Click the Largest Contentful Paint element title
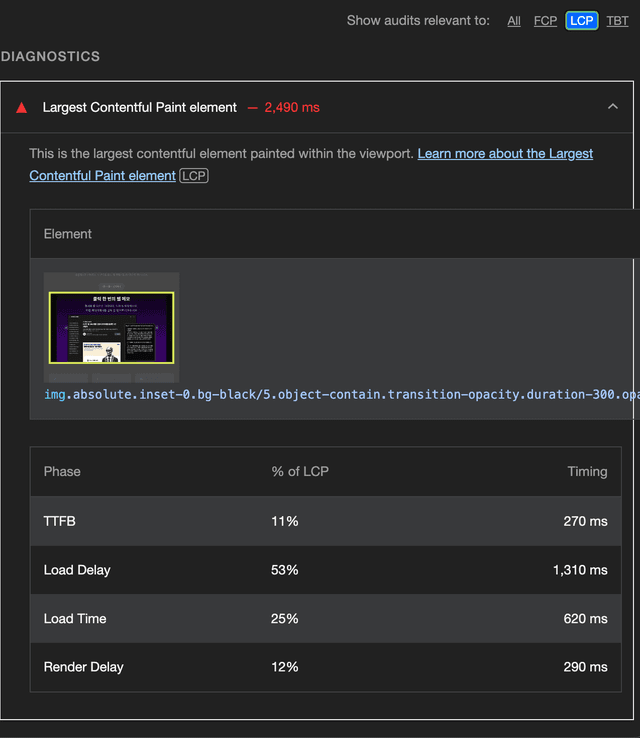The image size is (640, 738). [x=140, y=107]
